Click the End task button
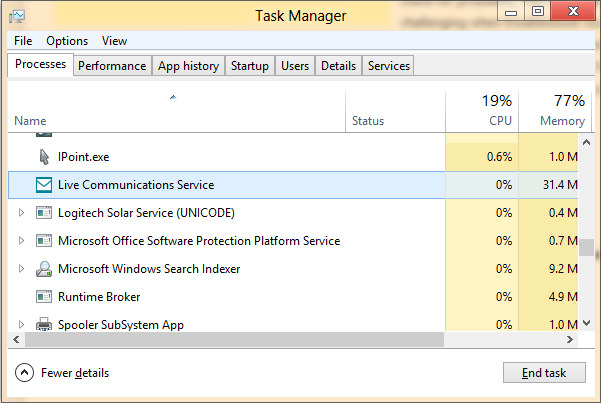 tap(544, 373)
